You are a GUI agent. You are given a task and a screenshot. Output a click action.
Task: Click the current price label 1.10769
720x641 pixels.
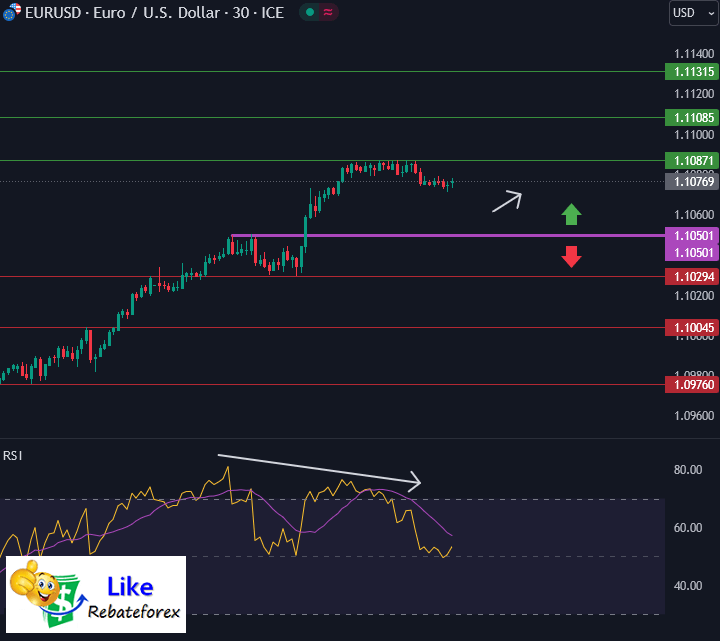click(692, 181)
